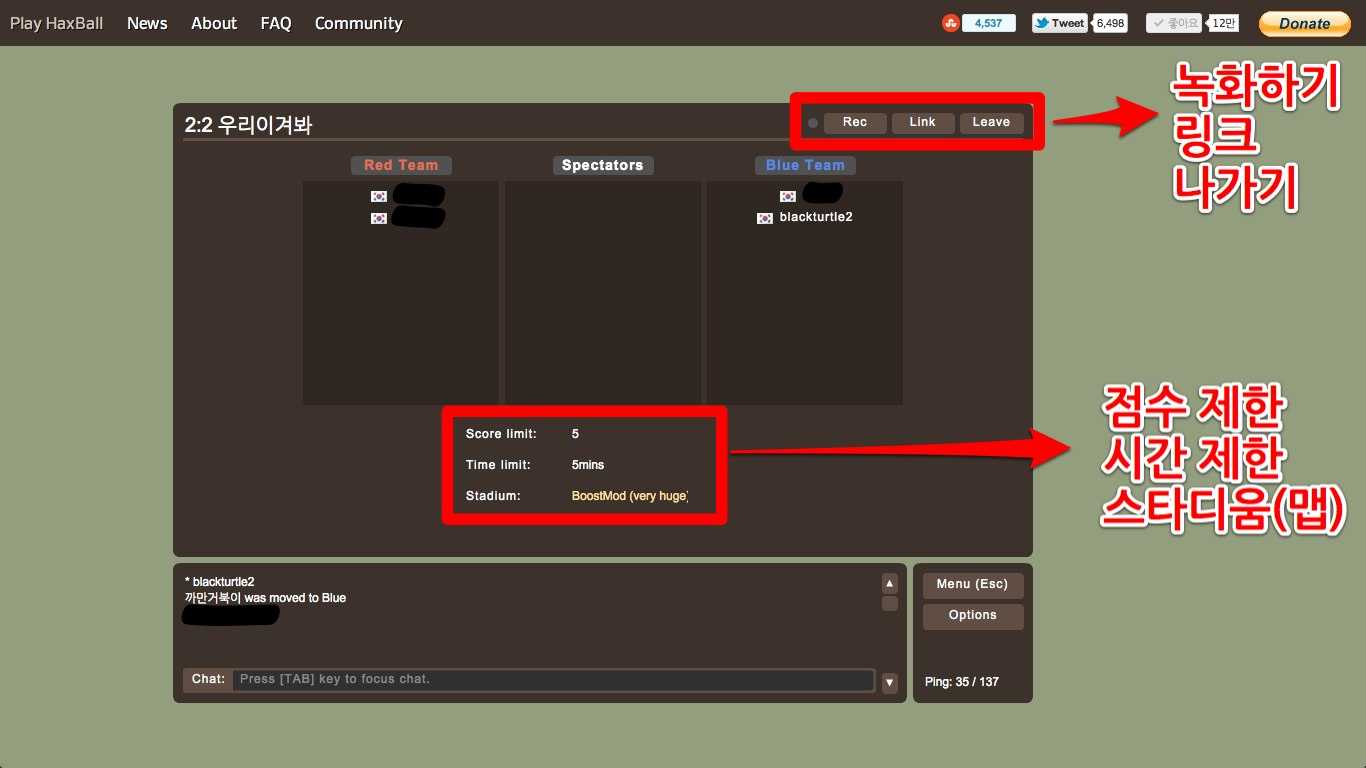The width and height of the screenshot is (1366, 768).
Task: Click the BoostMod (very huge) stadium name
Action: click(630, 496)
